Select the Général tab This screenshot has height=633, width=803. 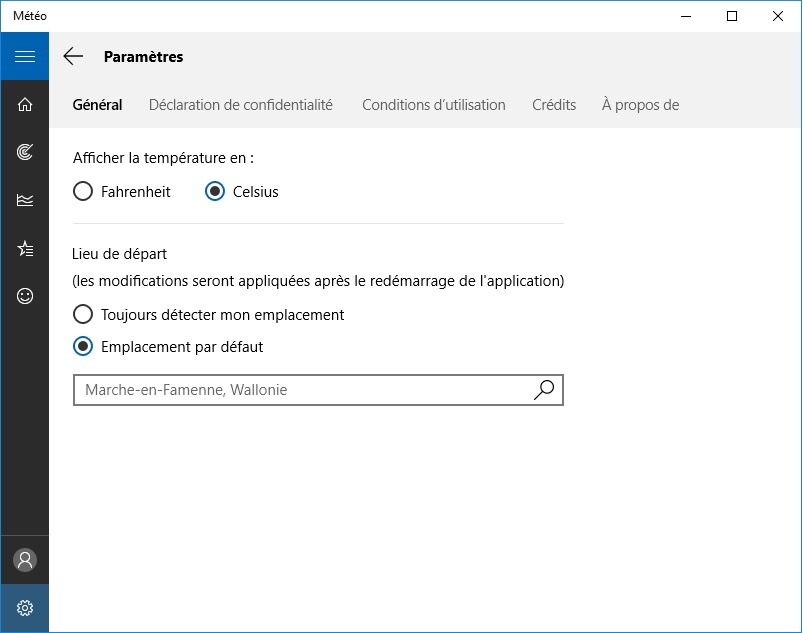[x=97, y=104]
